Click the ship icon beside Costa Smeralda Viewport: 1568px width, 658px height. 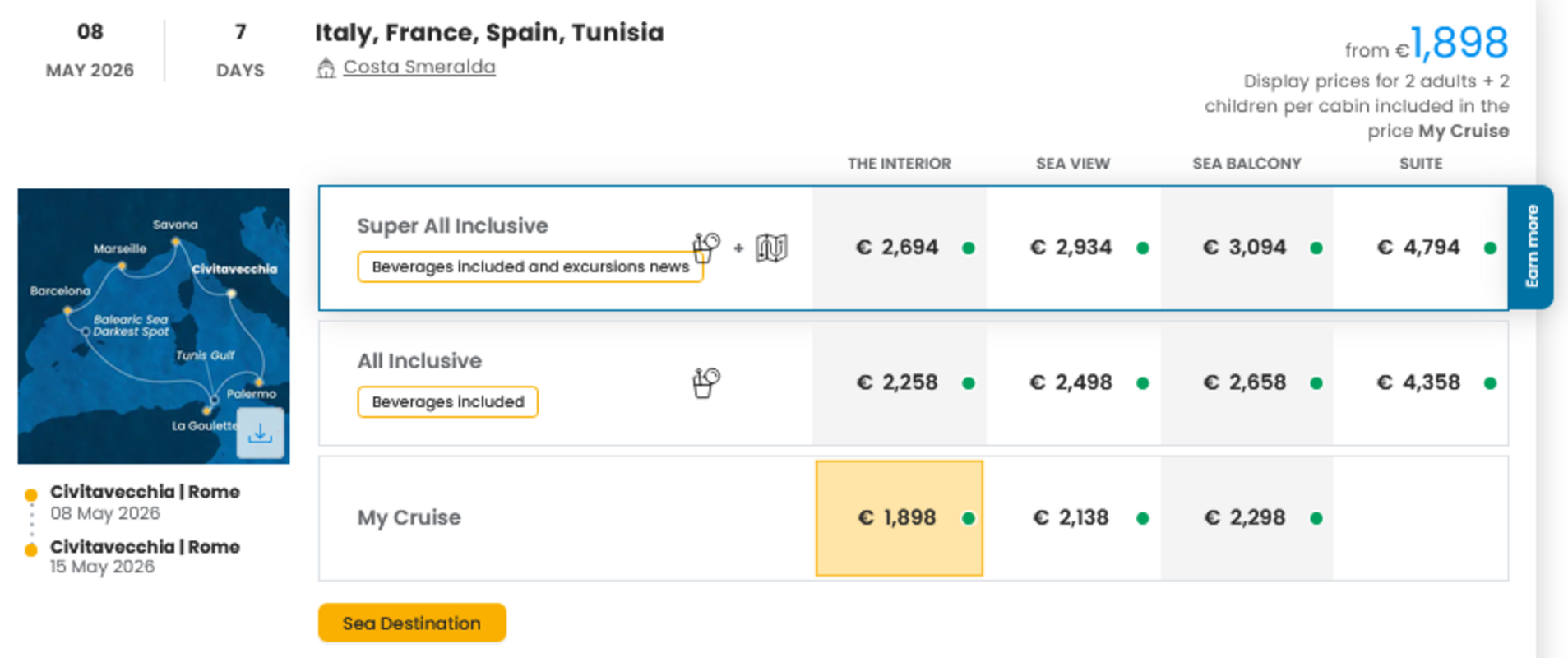pyautogui.click(x=326, y=68)
